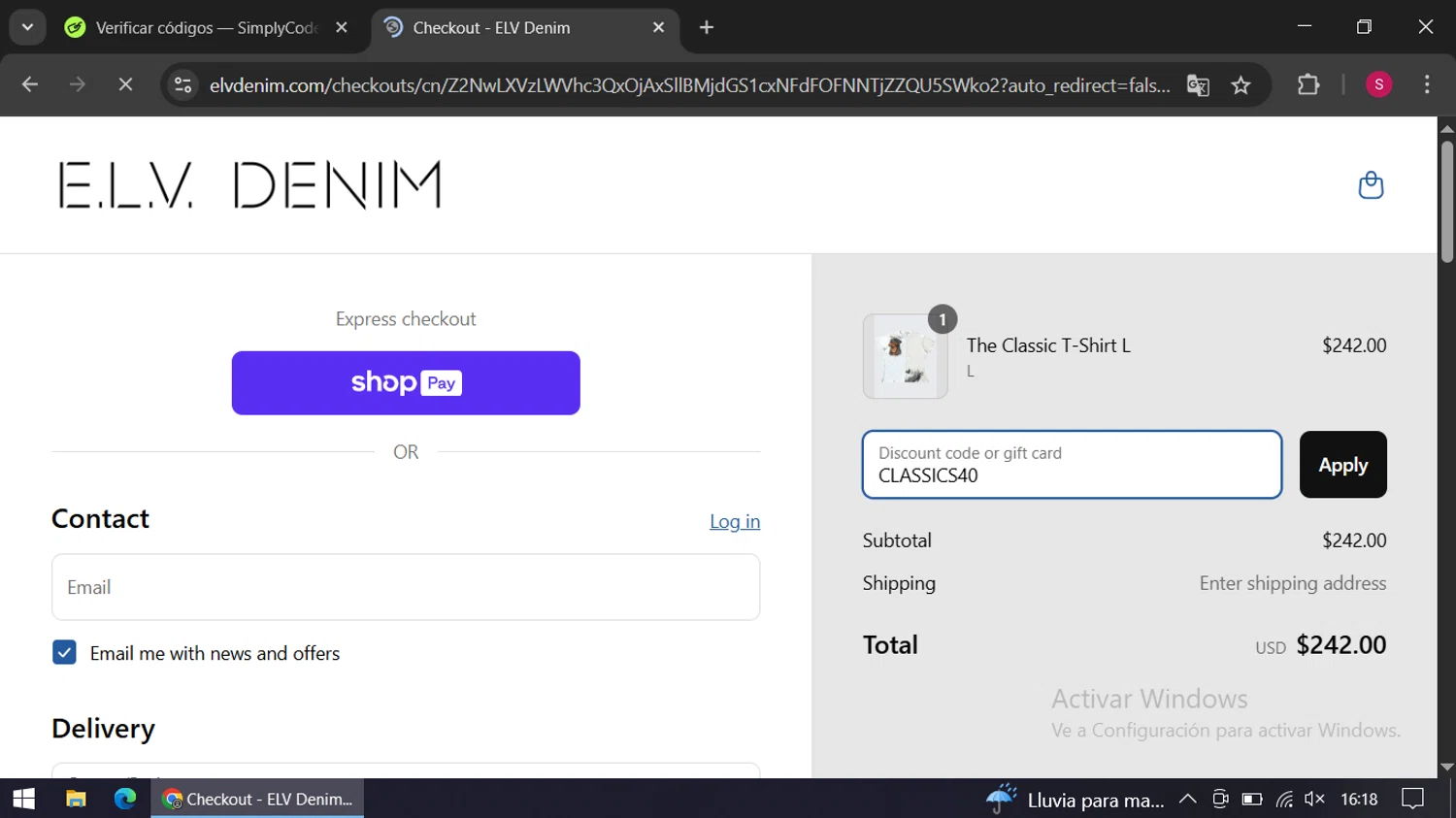Bookmark this page with the star icon
The height and width of the screenshot is (818, 1456).
(x=1241, y=85)
